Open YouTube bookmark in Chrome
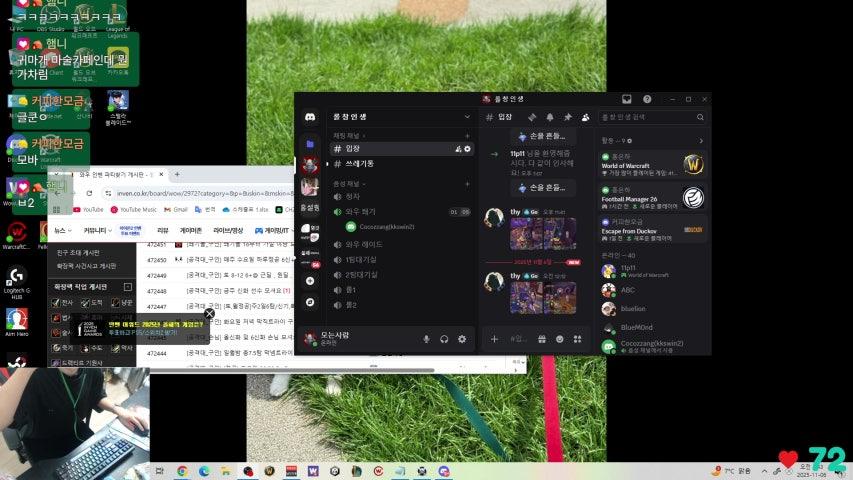Screen dimensions: 853x480 point(88,210)
